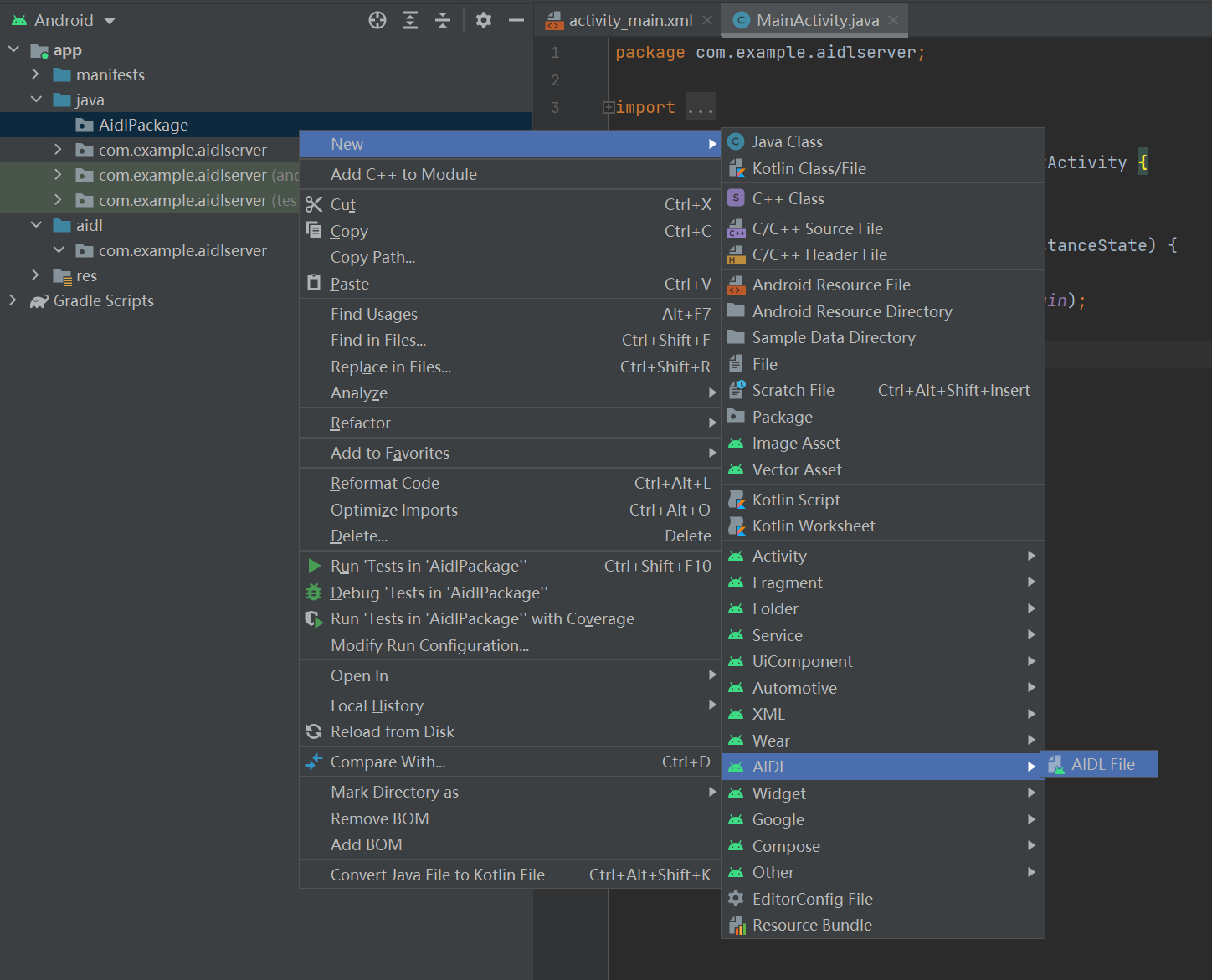
Task: Collapse the java folder
Action: point(36,100)
